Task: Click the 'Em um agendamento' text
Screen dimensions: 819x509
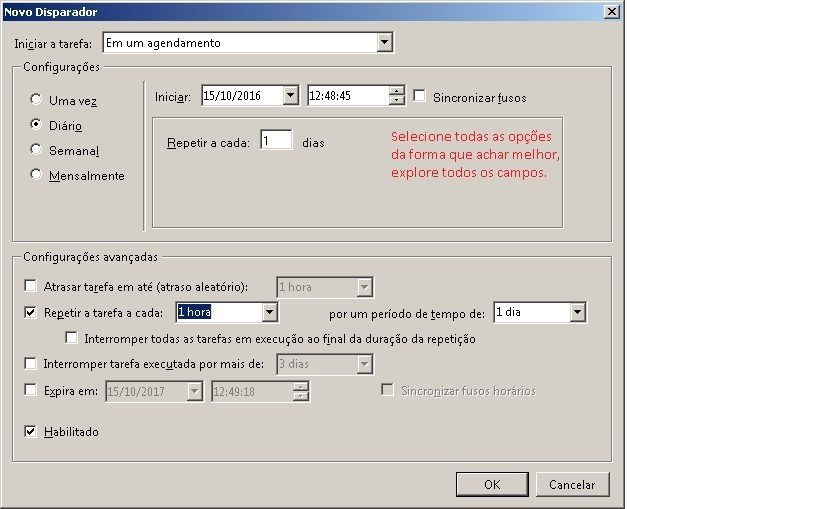Action: (163, 43)
